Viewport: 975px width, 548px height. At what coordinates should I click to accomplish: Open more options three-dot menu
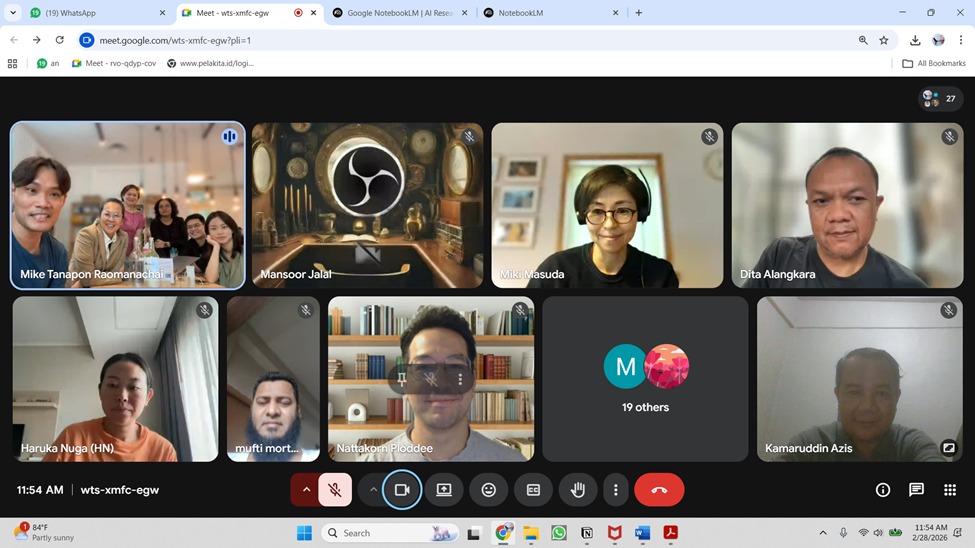click(x=616, y=490)
